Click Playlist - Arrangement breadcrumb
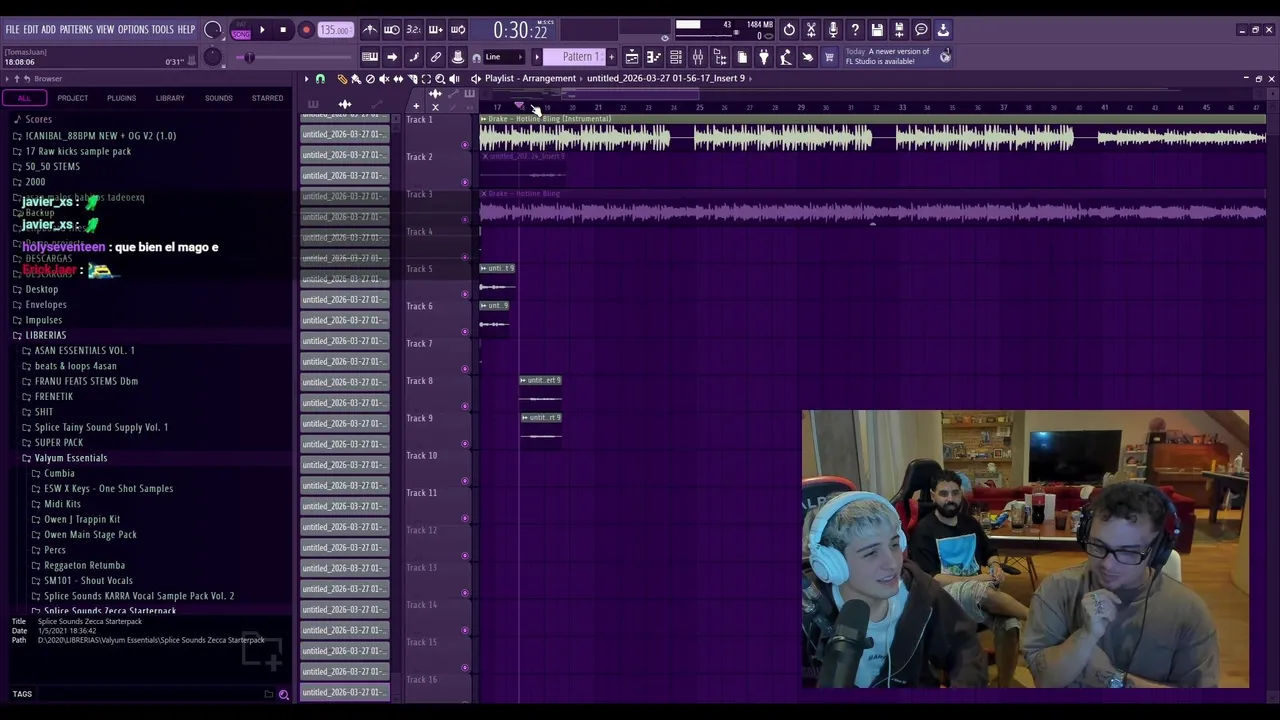Viewport: 1280px width, 720px height. click(530, 78)
